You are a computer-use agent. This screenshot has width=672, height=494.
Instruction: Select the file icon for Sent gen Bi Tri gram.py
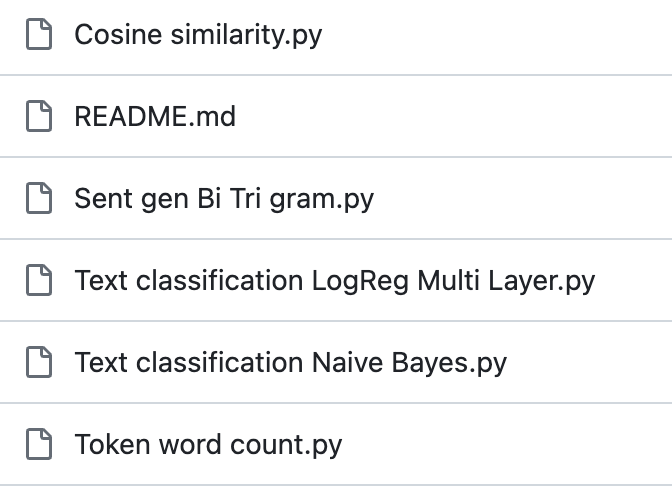point(39,198)
